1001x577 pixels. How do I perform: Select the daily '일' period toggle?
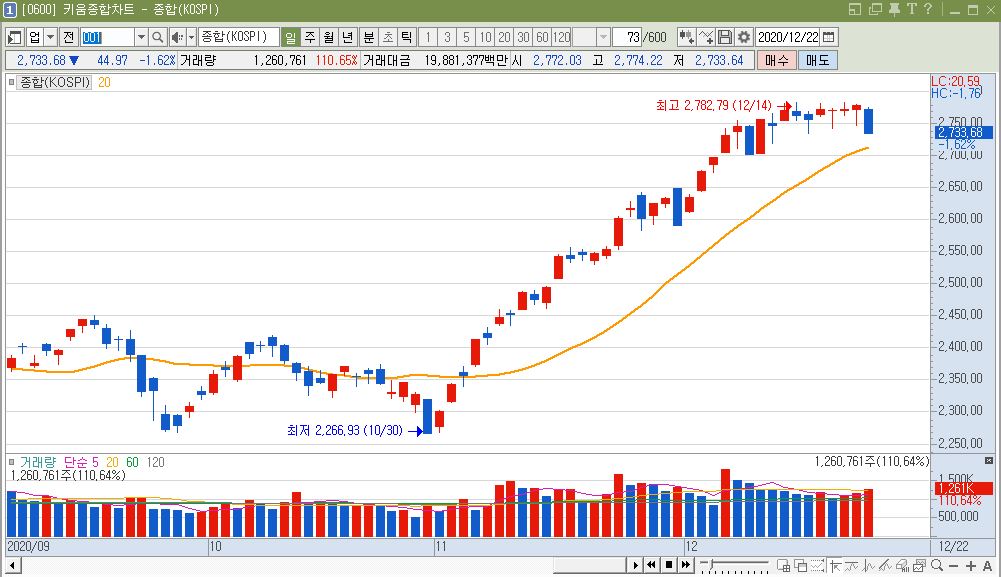coord(290,37)
